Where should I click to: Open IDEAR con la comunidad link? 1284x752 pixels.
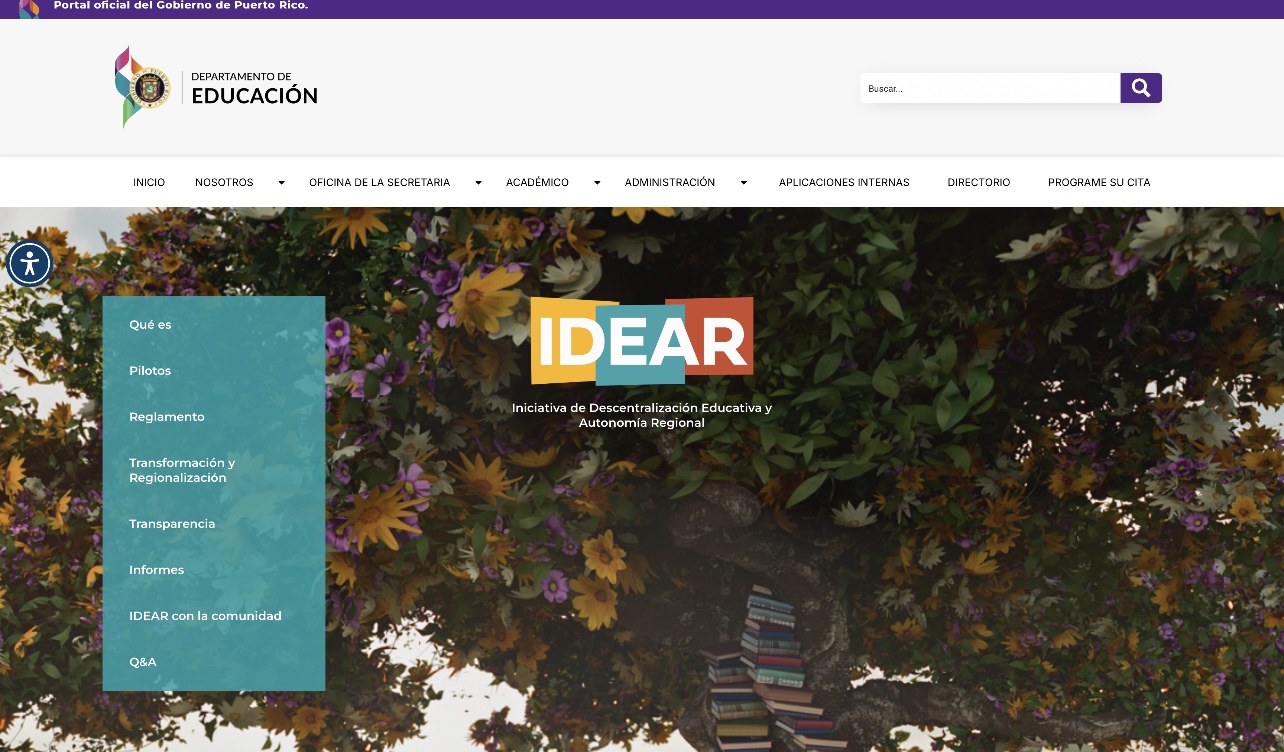[205, 616]
